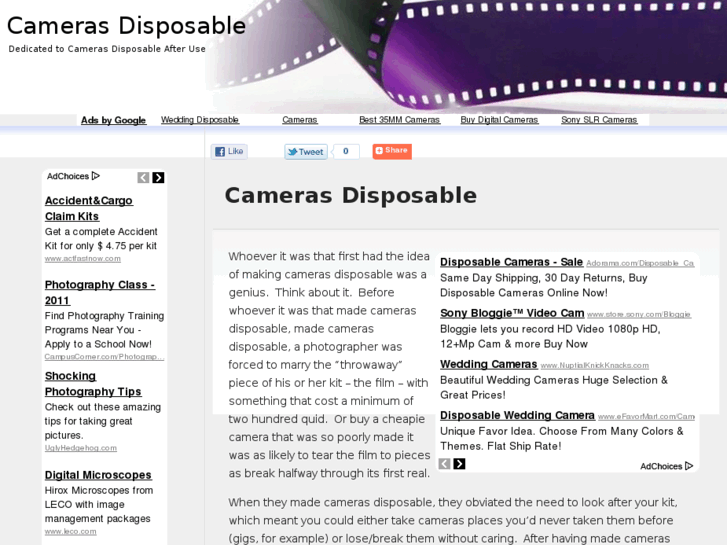Screen dimensions: 727x545
Task: Click the orange Share button
Action: tap(392, 151)
